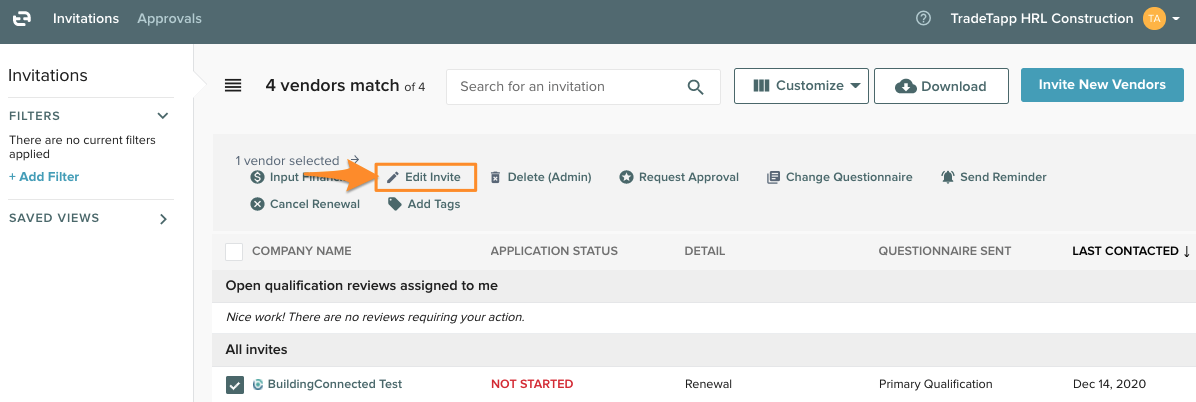Click Send Reminder bell action

pos(993,177)
